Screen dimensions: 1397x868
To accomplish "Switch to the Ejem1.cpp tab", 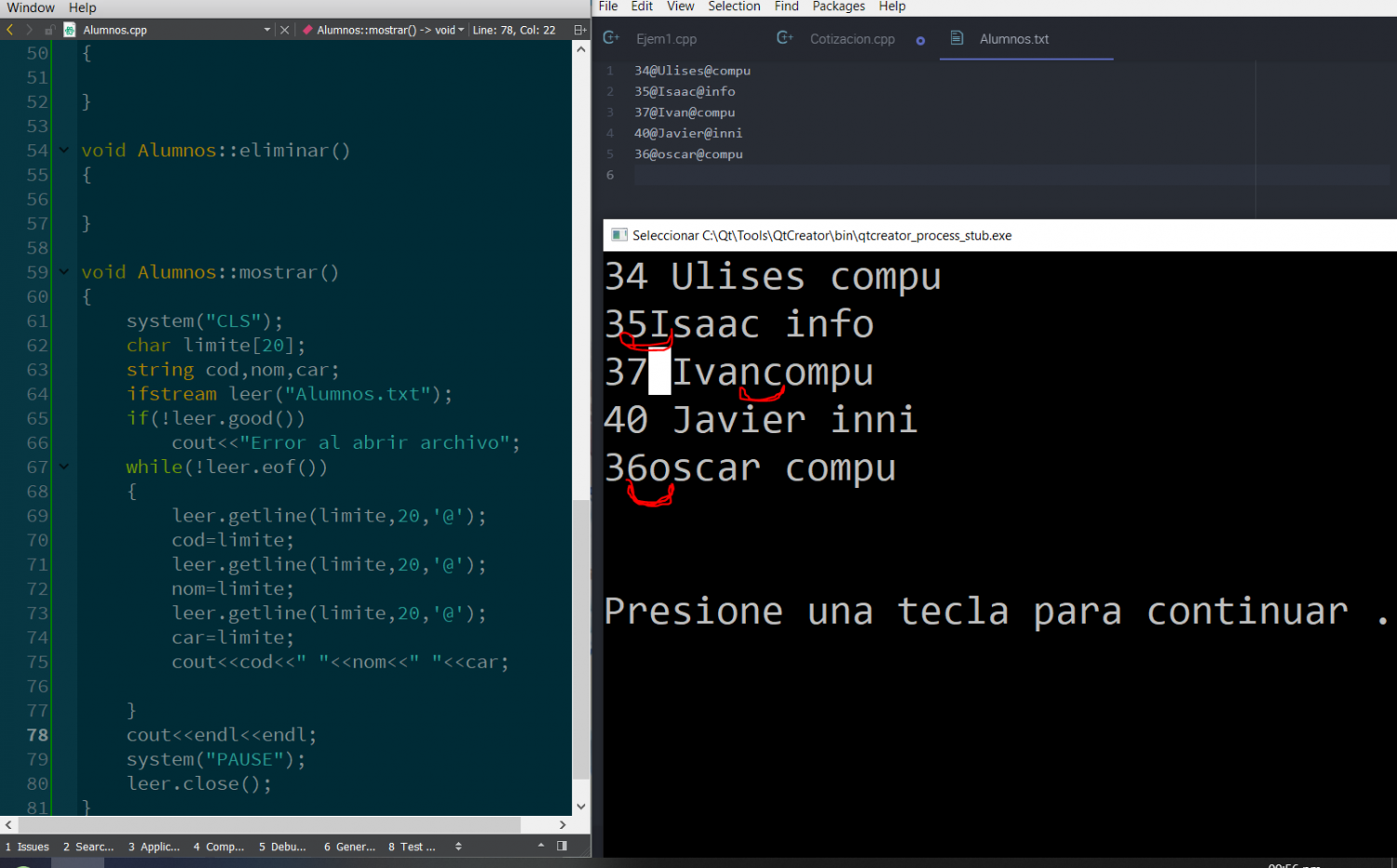I will click(667, 39).
